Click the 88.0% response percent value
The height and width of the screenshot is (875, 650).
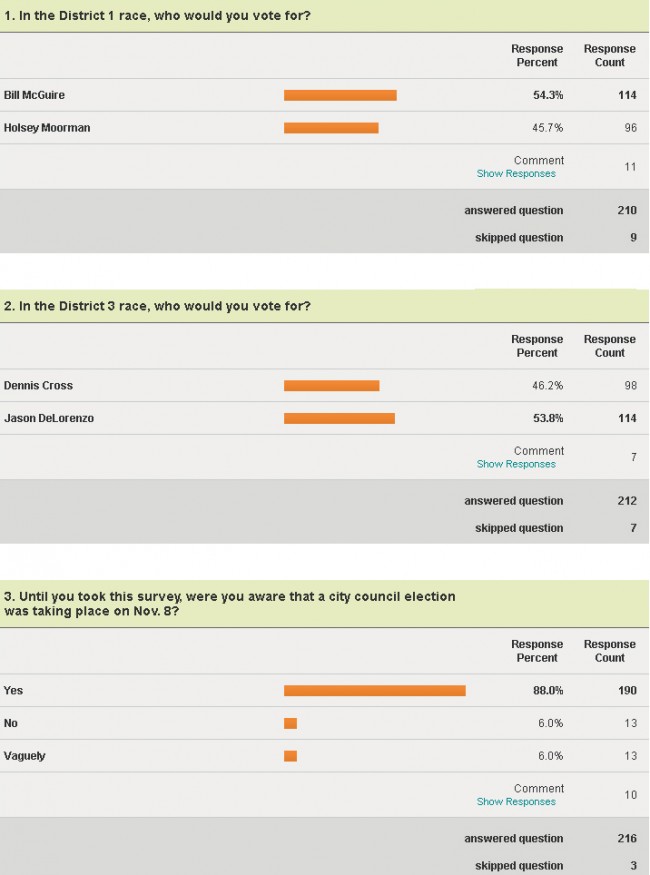click(x=548, y=691)
